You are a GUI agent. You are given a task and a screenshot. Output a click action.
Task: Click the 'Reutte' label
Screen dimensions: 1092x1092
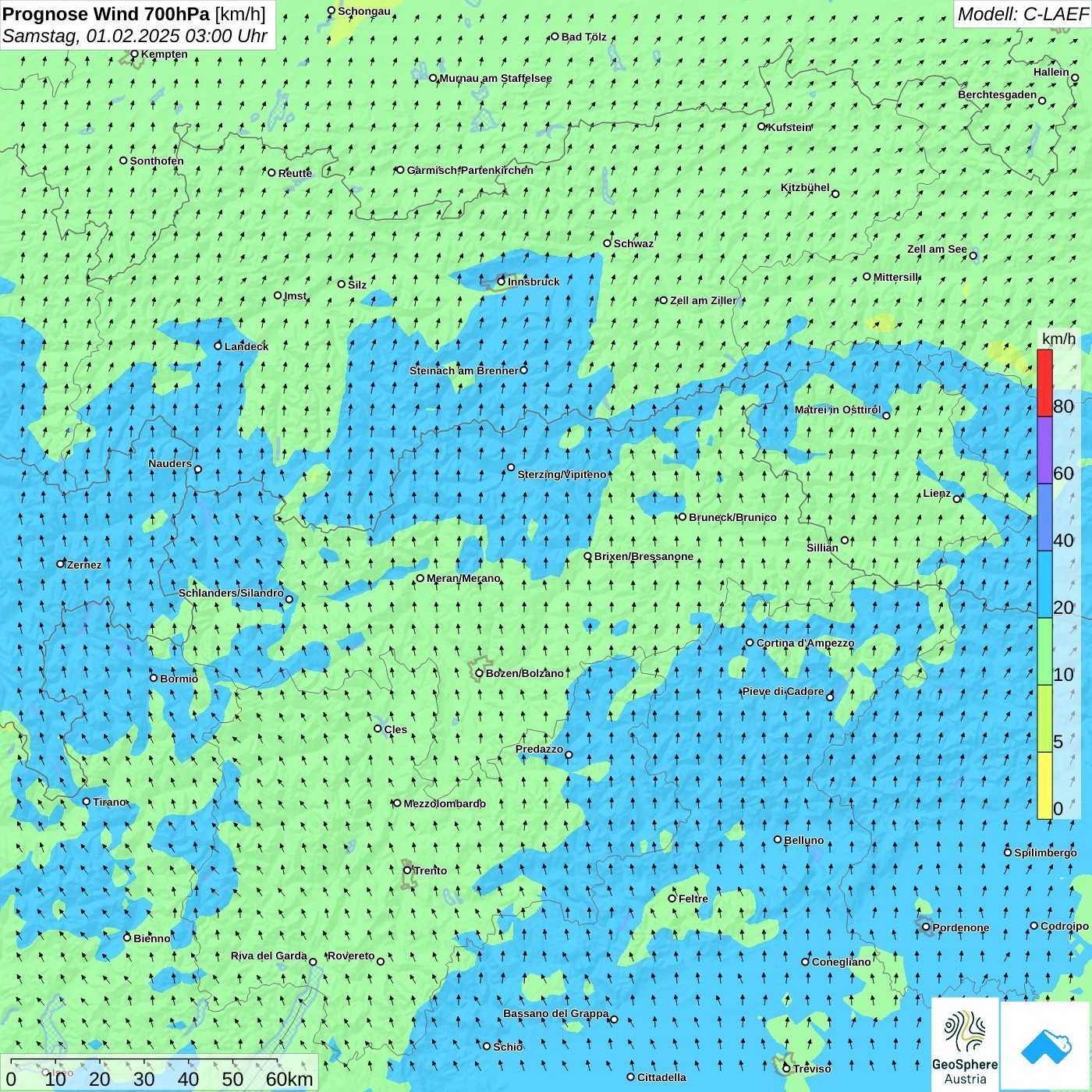click(x=295, y=173)
